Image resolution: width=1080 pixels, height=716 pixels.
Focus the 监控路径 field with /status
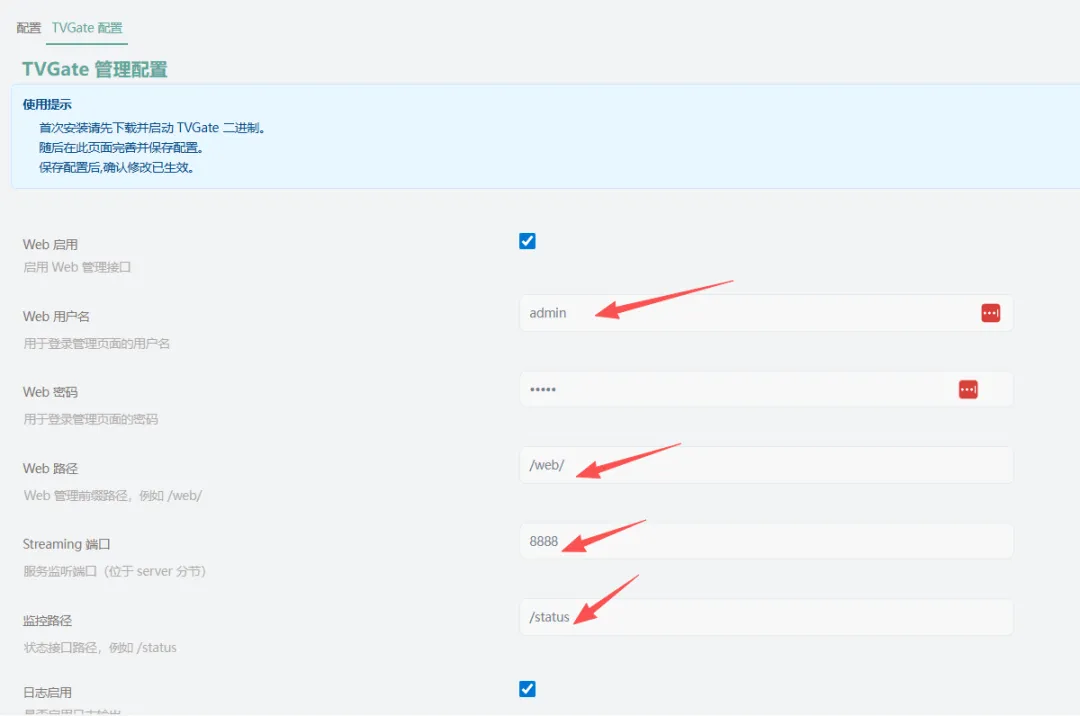(x=766, y=617)
